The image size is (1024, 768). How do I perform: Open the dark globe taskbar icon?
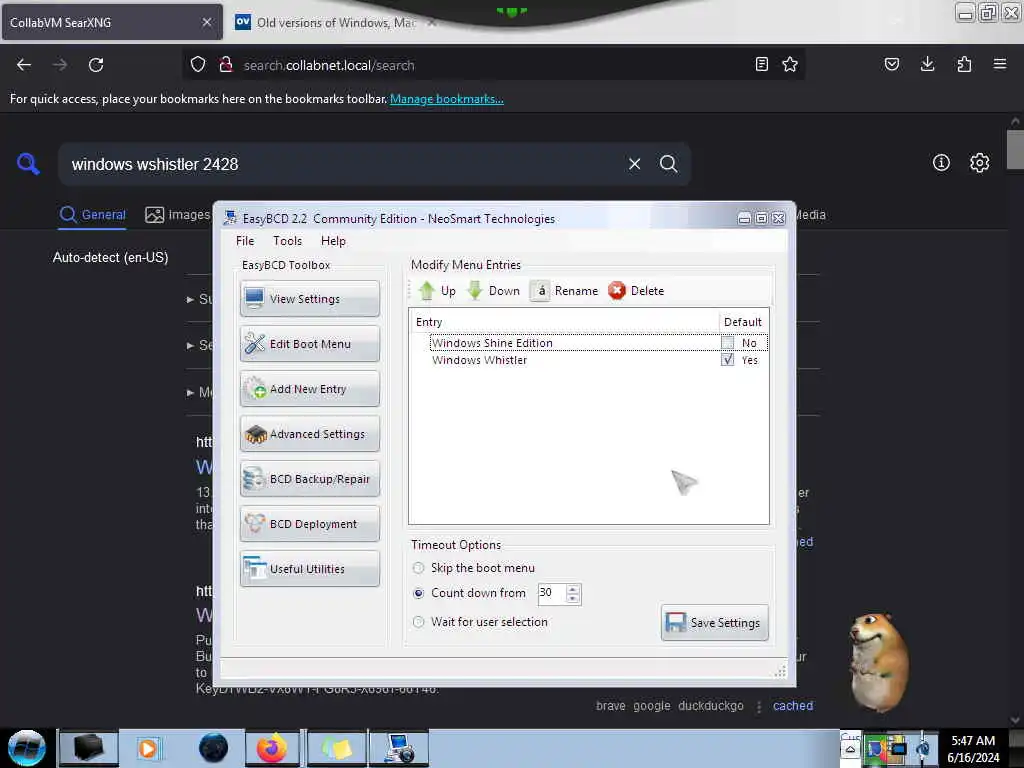[x=213, y=748]
